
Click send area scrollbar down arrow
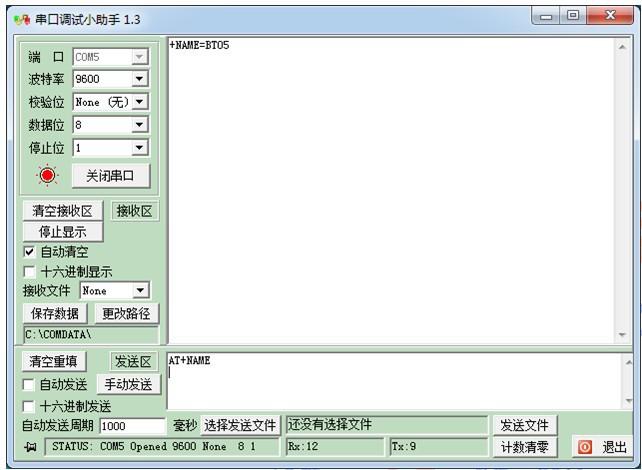628,401
